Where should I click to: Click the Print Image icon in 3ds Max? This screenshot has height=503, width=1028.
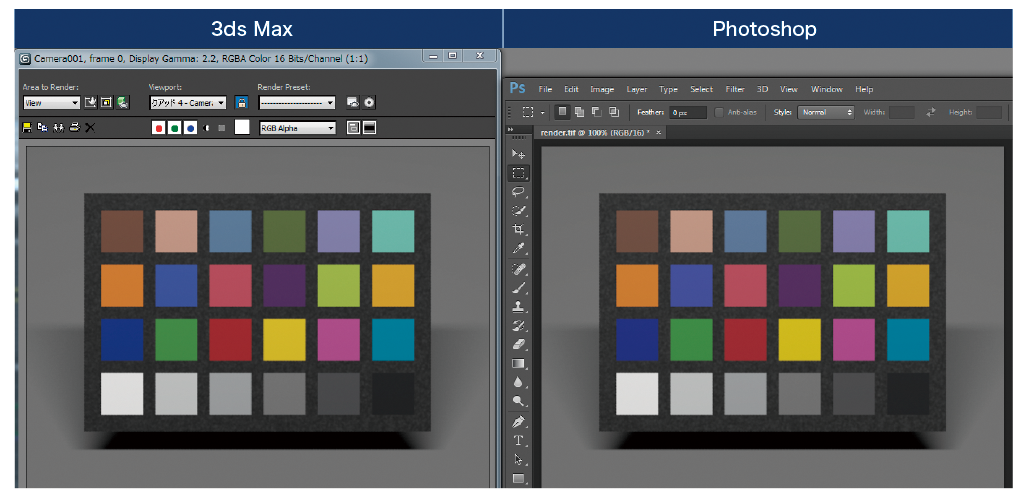point(74,128)
